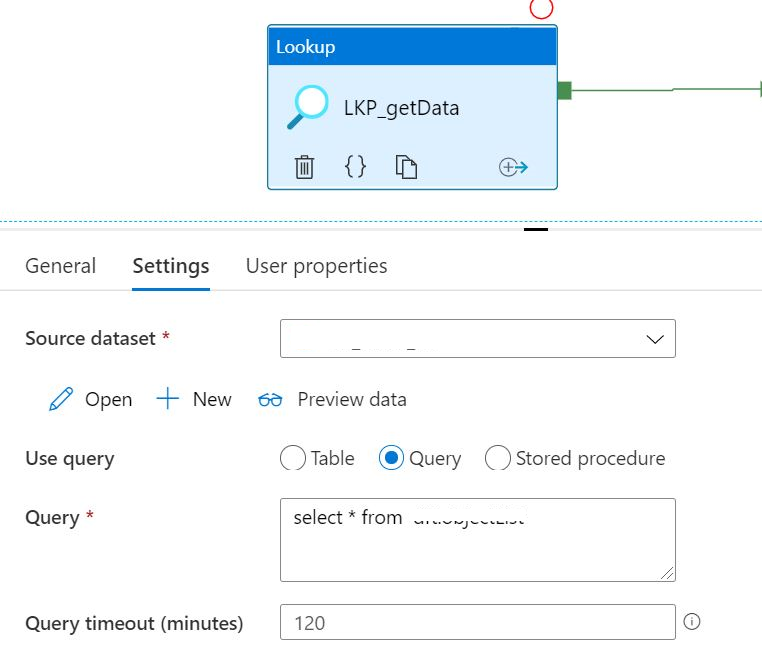
Task: Click the plus New dataset icon
Action: 168,399
